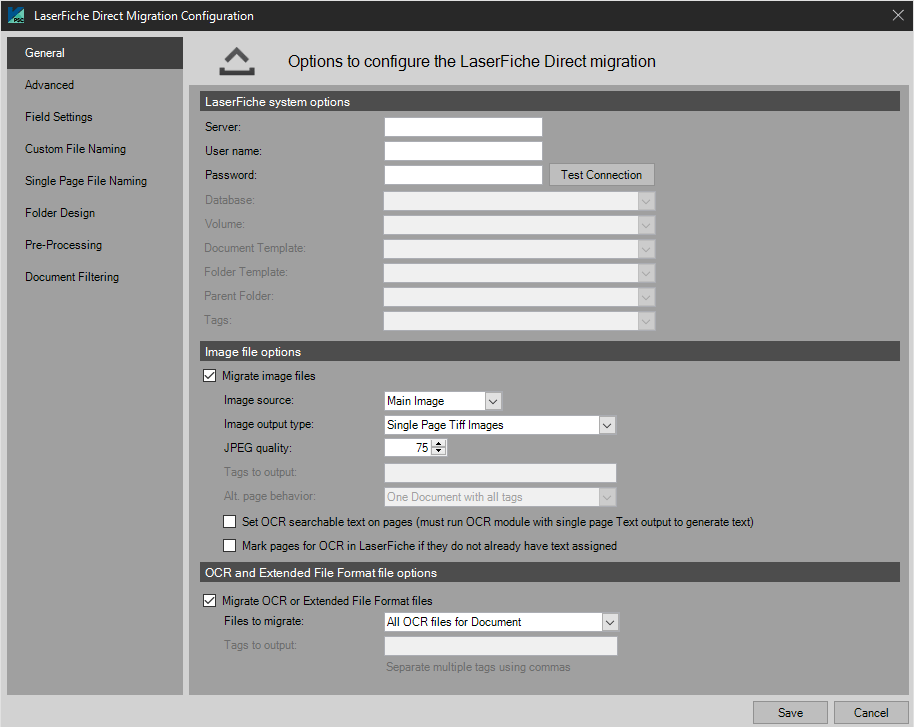This screenshot has width=914, height=727.
Task: Disable Migrate OCR or Extended File Format files
Action: coord(209,600)
